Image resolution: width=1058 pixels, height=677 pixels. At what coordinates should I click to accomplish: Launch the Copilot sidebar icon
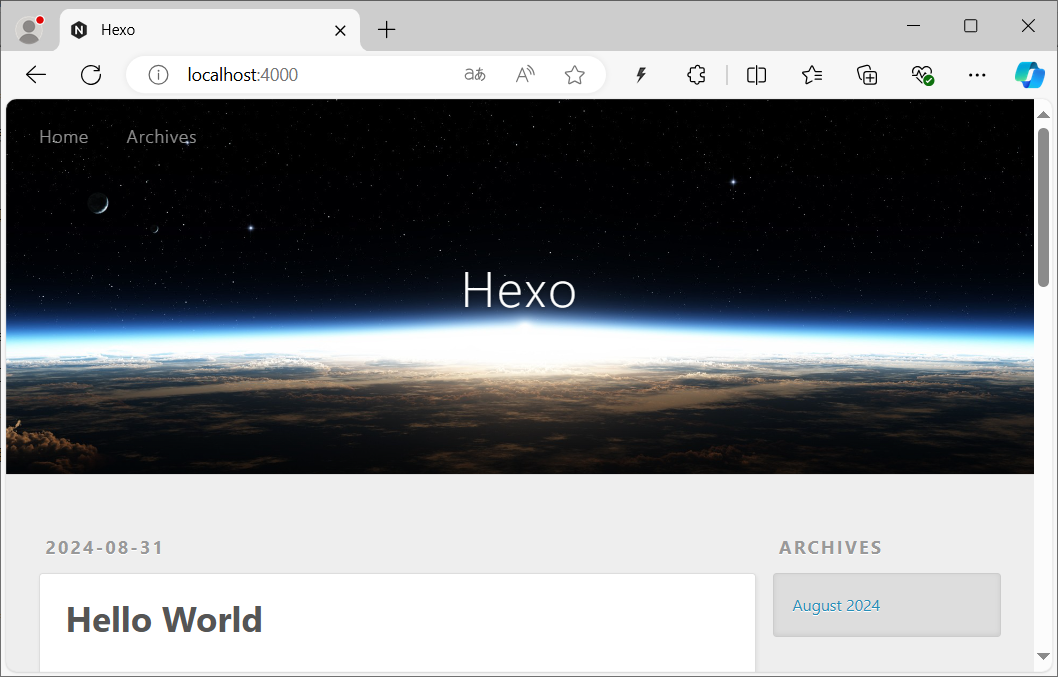pos(1029,75)
